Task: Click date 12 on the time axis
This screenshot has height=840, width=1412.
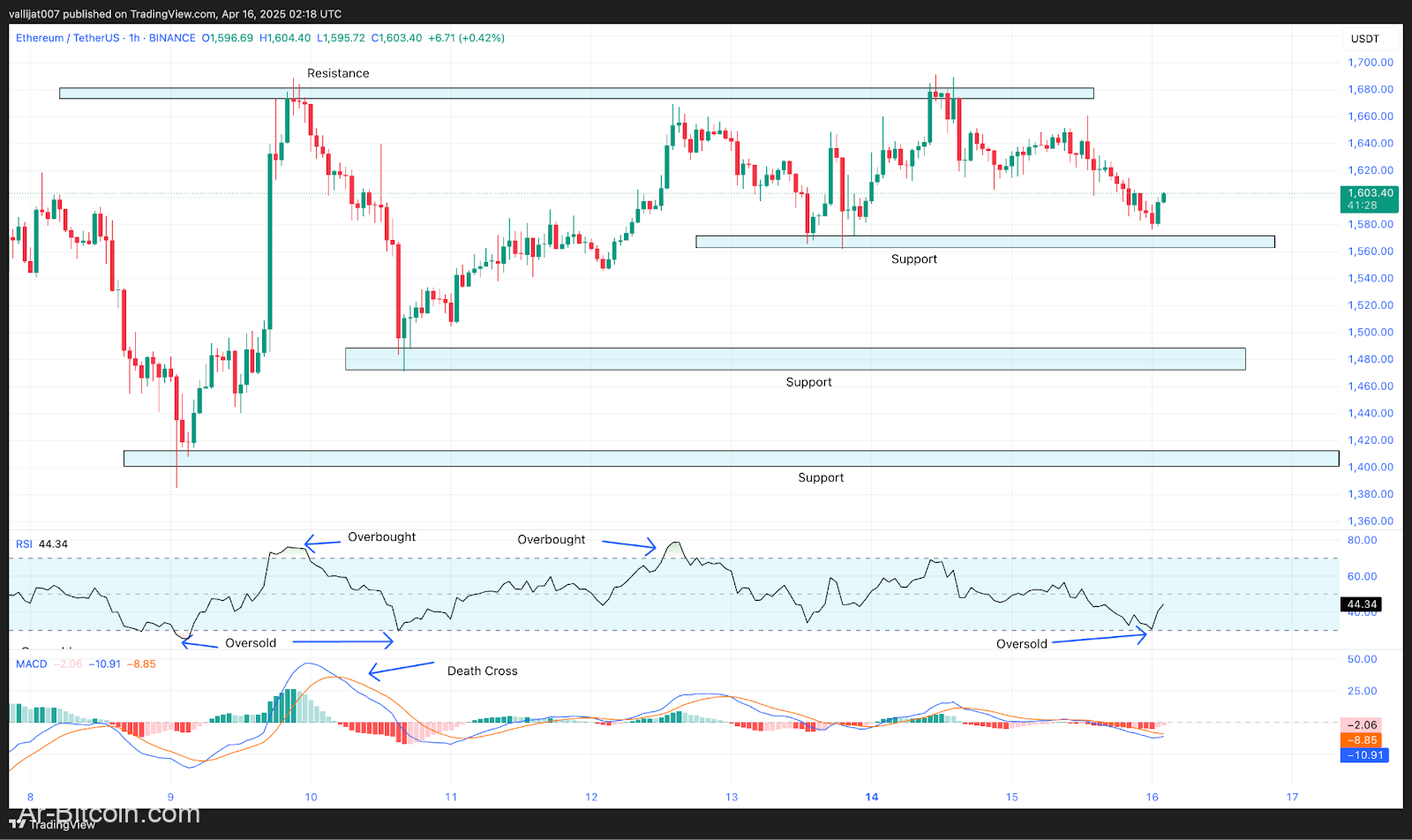Action: (591, 797)
